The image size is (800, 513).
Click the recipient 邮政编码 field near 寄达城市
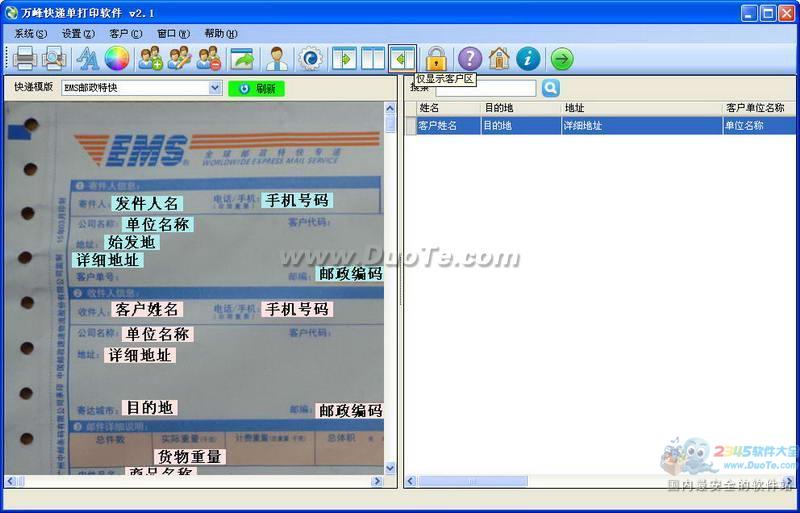tap(350, 410)
